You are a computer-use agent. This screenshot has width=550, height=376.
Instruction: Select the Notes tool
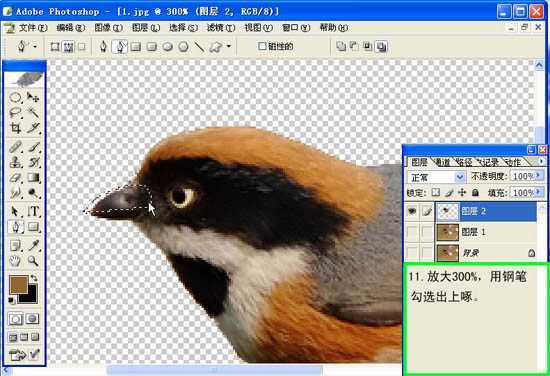(x=15, y=245)
